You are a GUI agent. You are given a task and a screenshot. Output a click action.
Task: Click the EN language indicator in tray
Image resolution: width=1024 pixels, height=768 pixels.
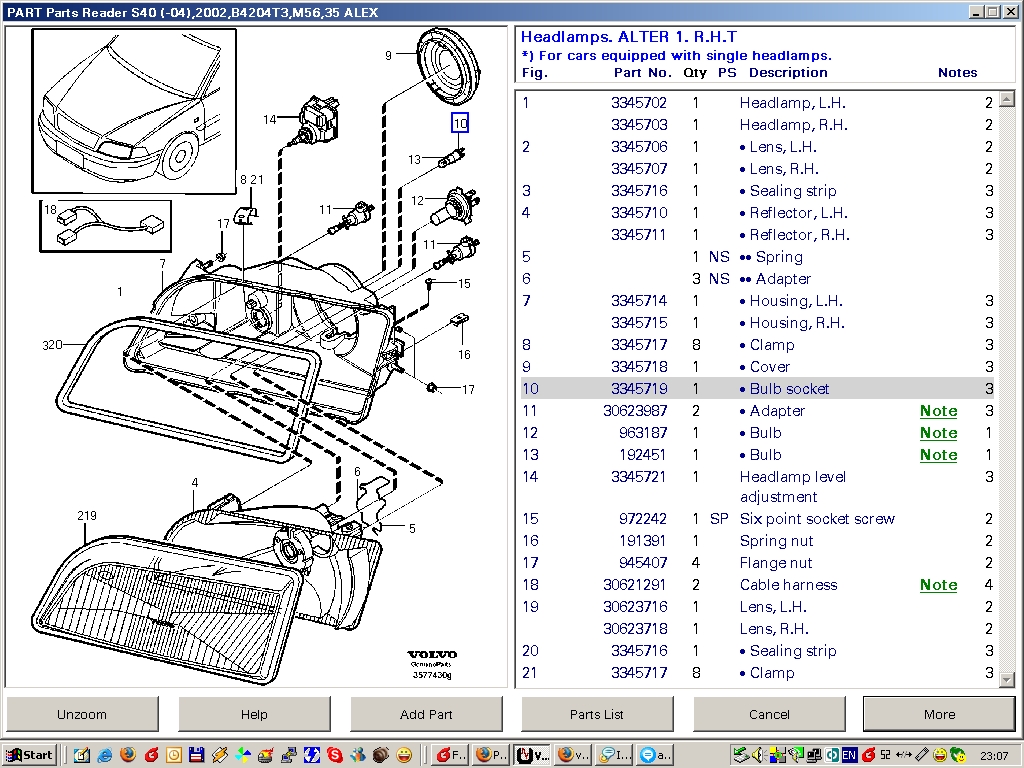849,755
